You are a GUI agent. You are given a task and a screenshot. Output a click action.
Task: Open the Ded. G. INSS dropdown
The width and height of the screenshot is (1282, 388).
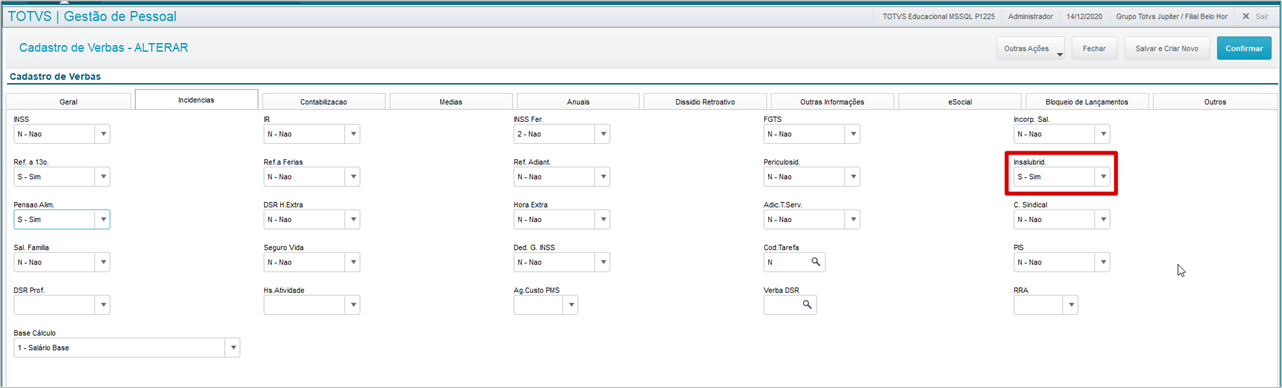[602, 262]
